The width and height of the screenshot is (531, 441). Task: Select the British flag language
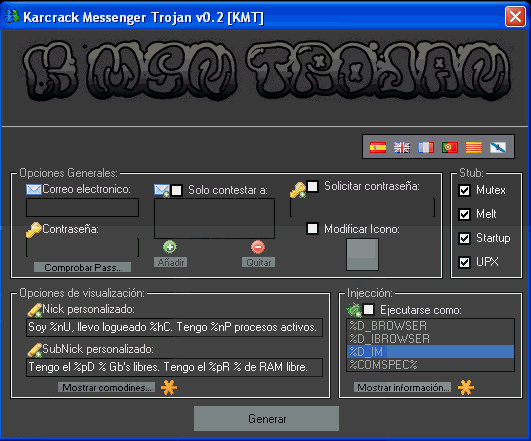(x=402, y=147)
